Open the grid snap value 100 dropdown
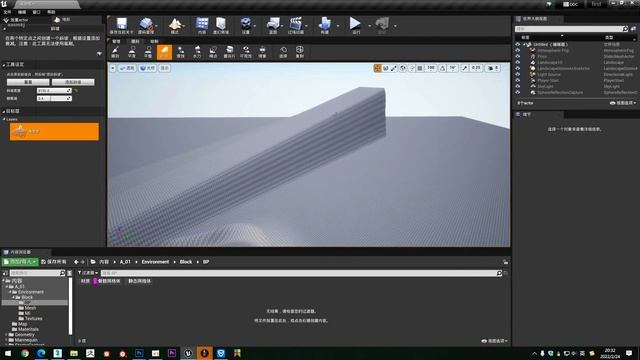The image size is (640, 360). 431,68
